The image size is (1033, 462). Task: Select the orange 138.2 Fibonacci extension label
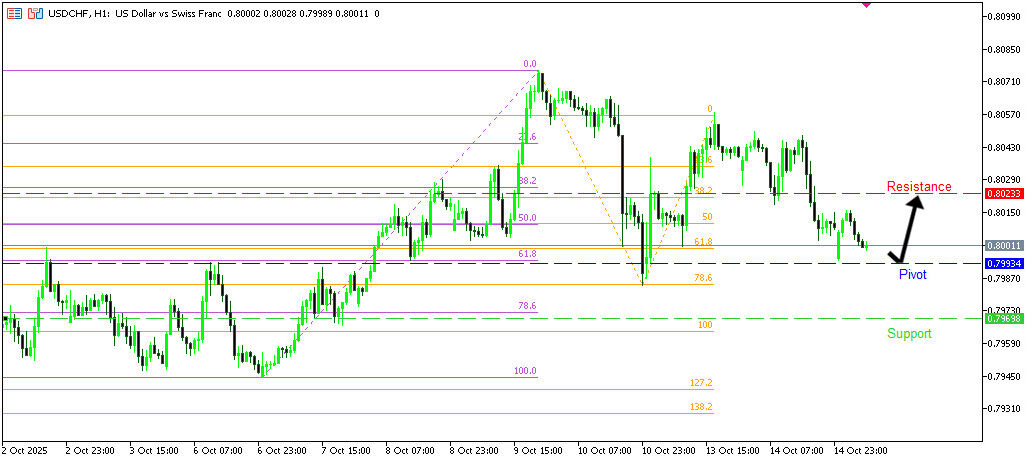[x=701, y=407]
